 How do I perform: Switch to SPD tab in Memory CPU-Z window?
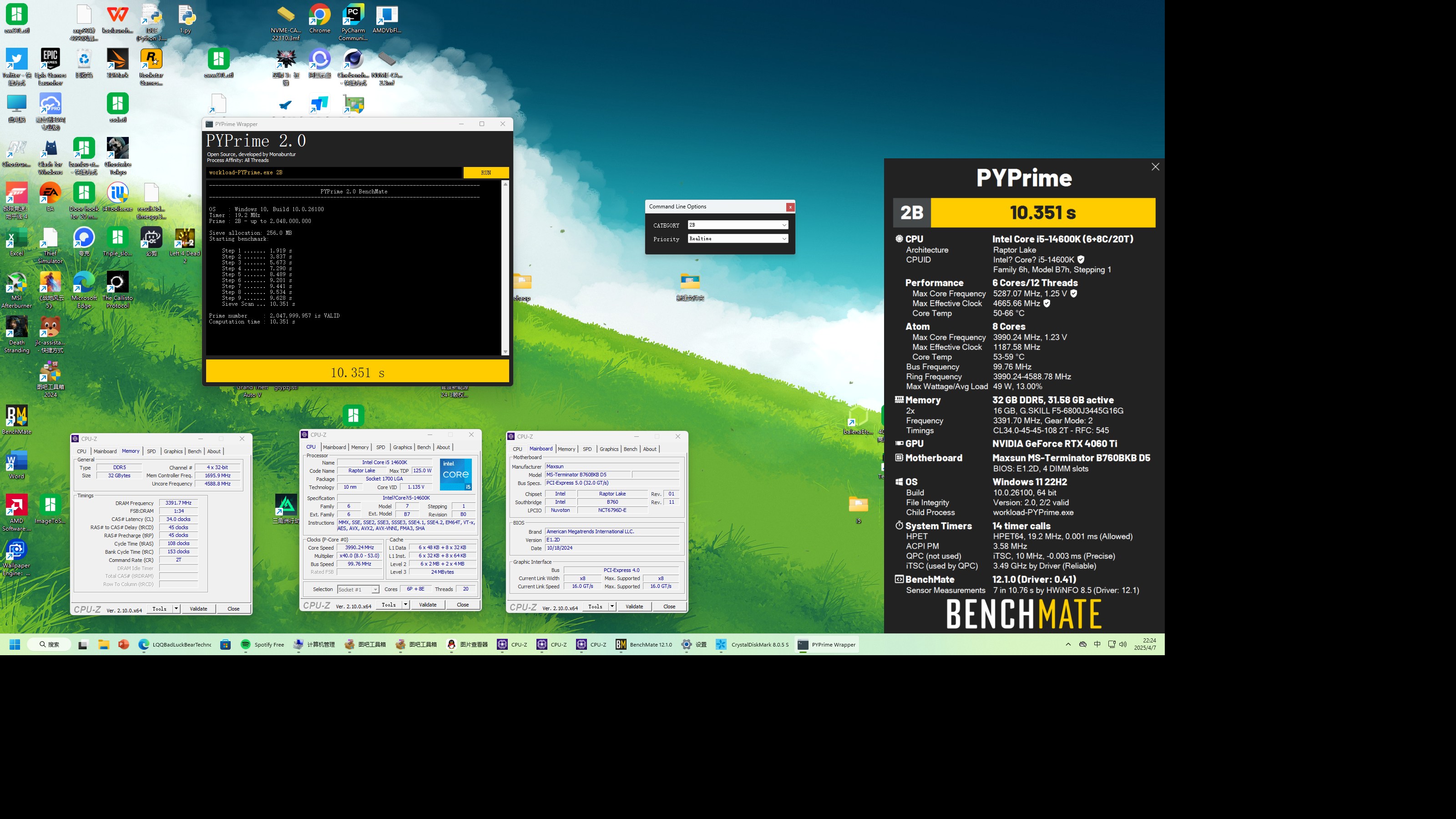[151, 451]
